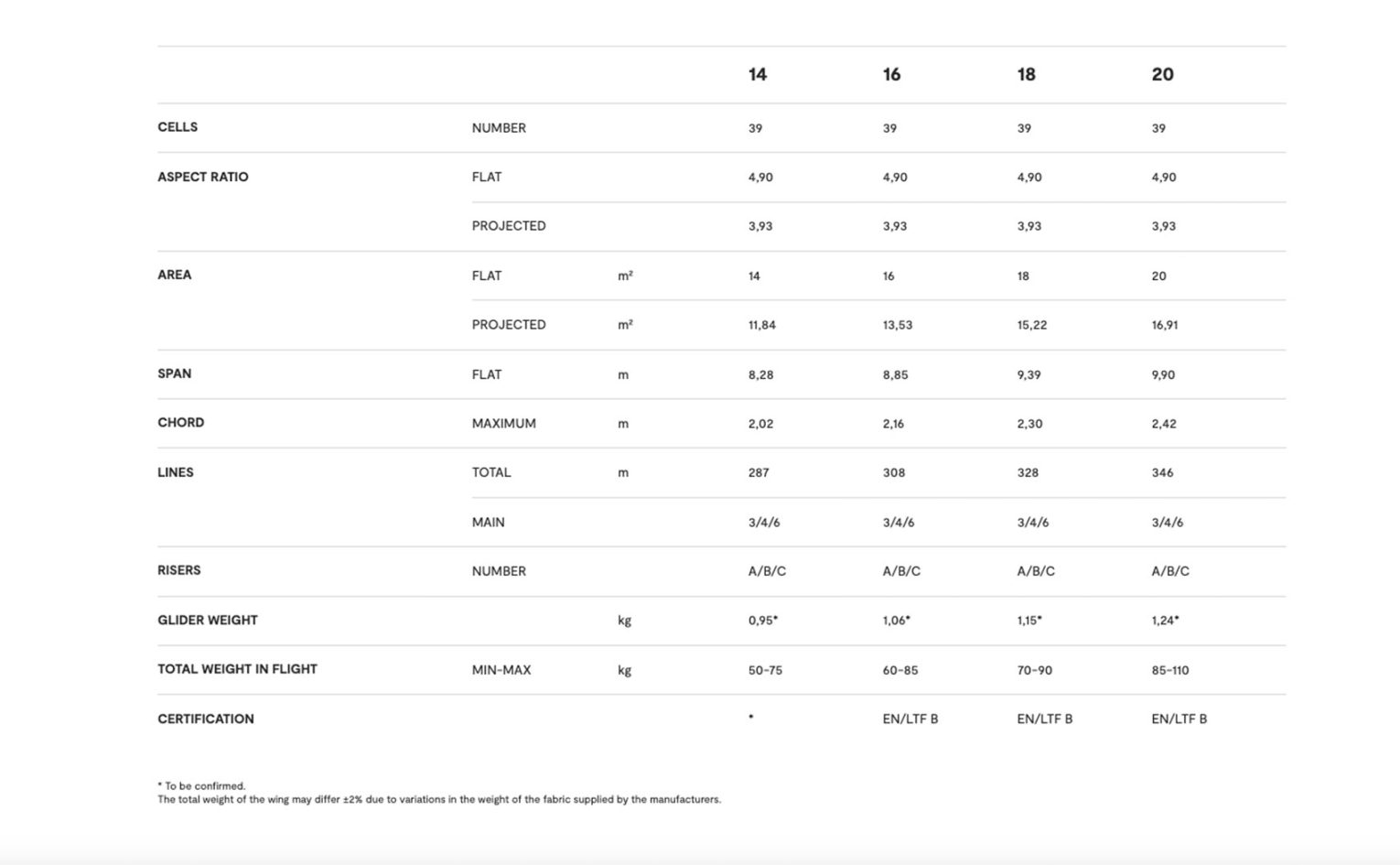1400x865 pixels.
Task: Select the CERTIFICATION row label
Action: [x=206, y=719]
